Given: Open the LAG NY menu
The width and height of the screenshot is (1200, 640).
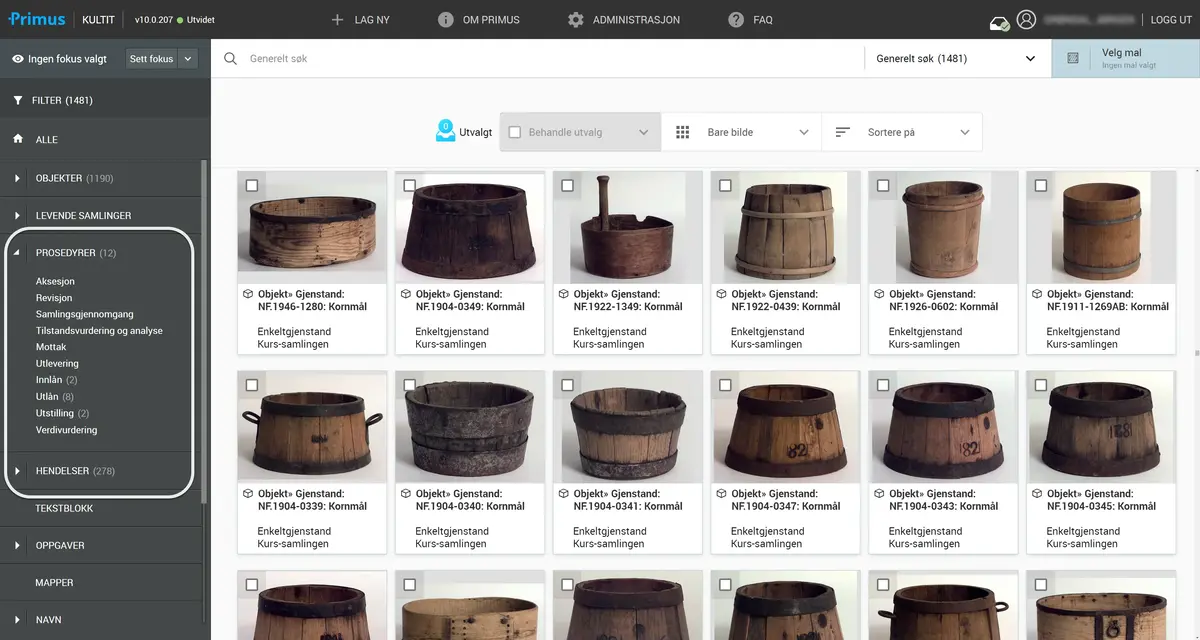Looking at the screenshot, I should click(360, 20).
